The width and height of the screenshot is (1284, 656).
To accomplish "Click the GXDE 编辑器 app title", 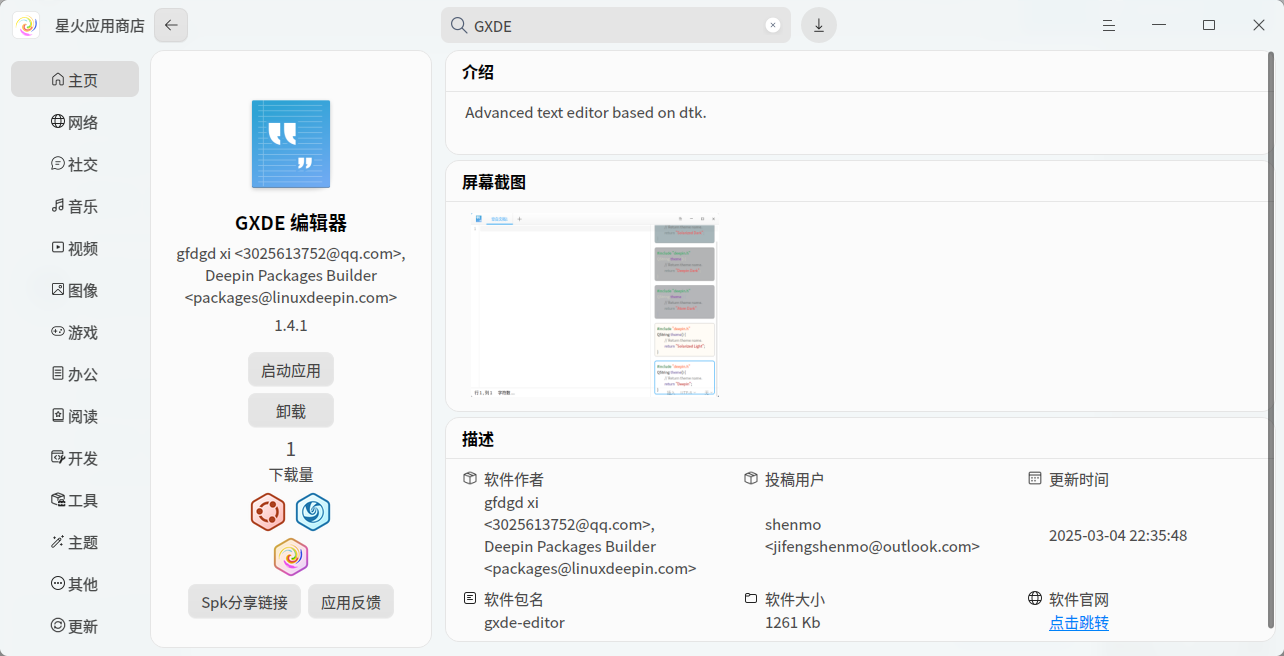I will [291, 223].
